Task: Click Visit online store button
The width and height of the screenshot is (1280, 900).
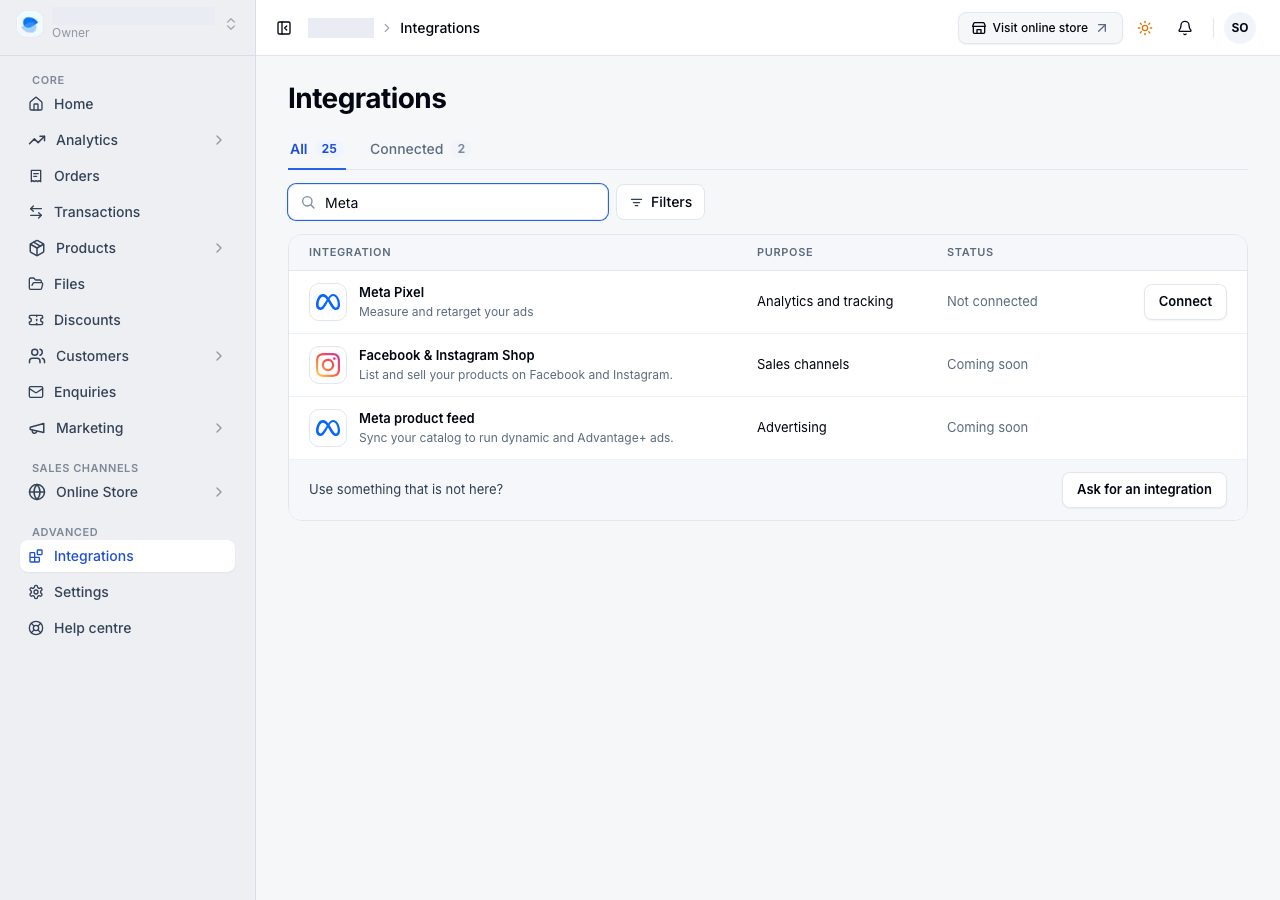Action: pyautogui.click(x=1040, y=28)
